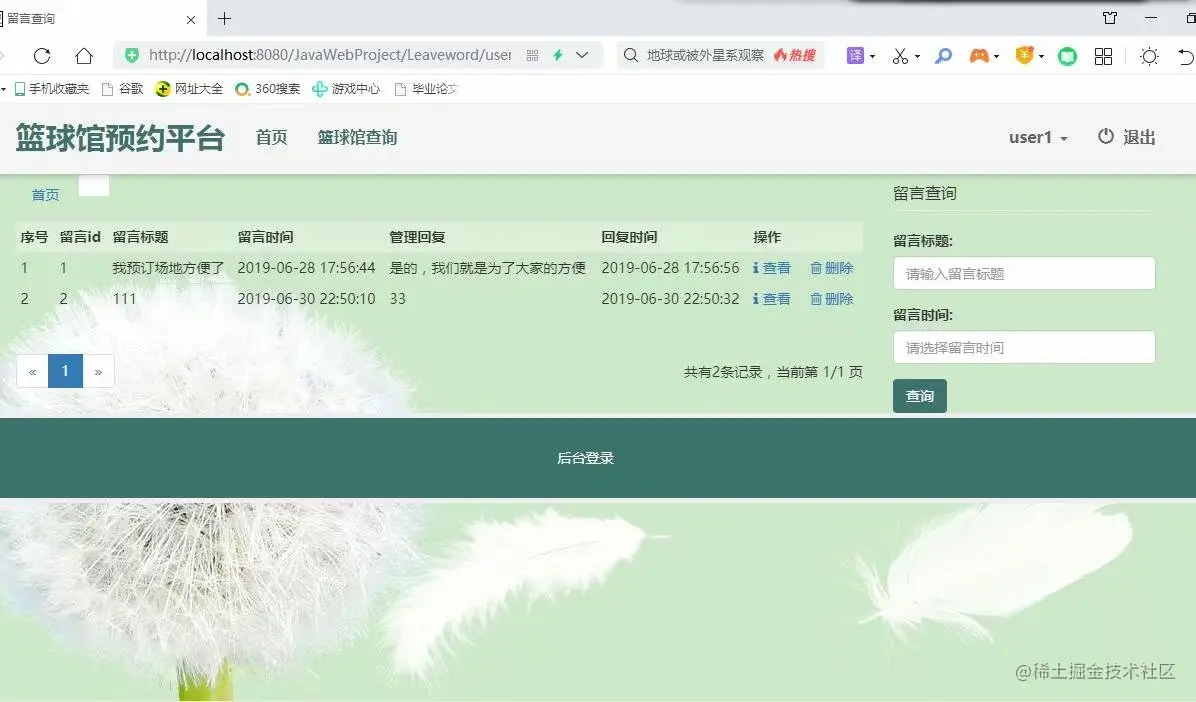The image size is (1196, 702).
Task: Expand the scissors tool dropdown arrow
Action: pos(918,56)
